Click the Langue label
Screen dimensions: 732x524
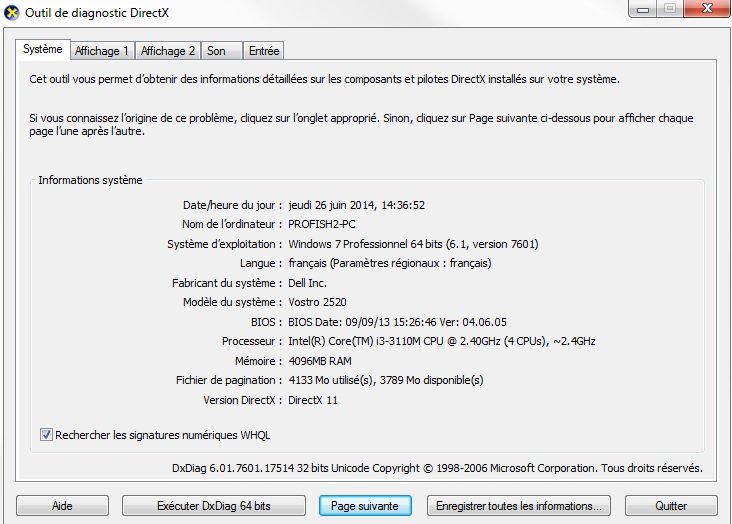(x=261, y=263)
